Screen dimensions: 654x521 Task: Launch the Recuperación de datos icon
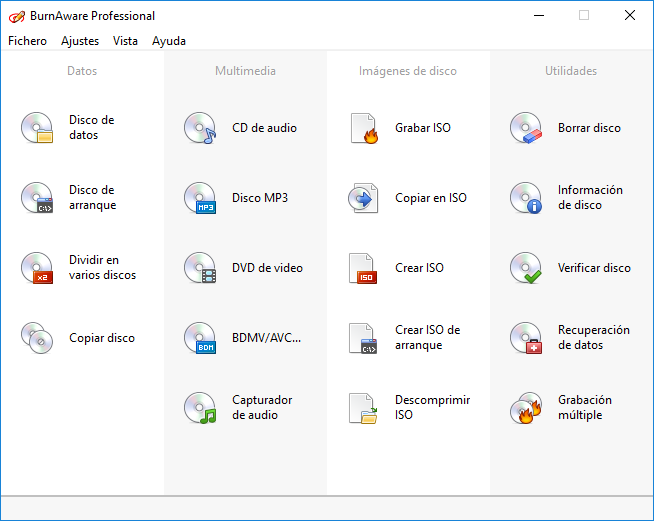click(x=526, y=338)
